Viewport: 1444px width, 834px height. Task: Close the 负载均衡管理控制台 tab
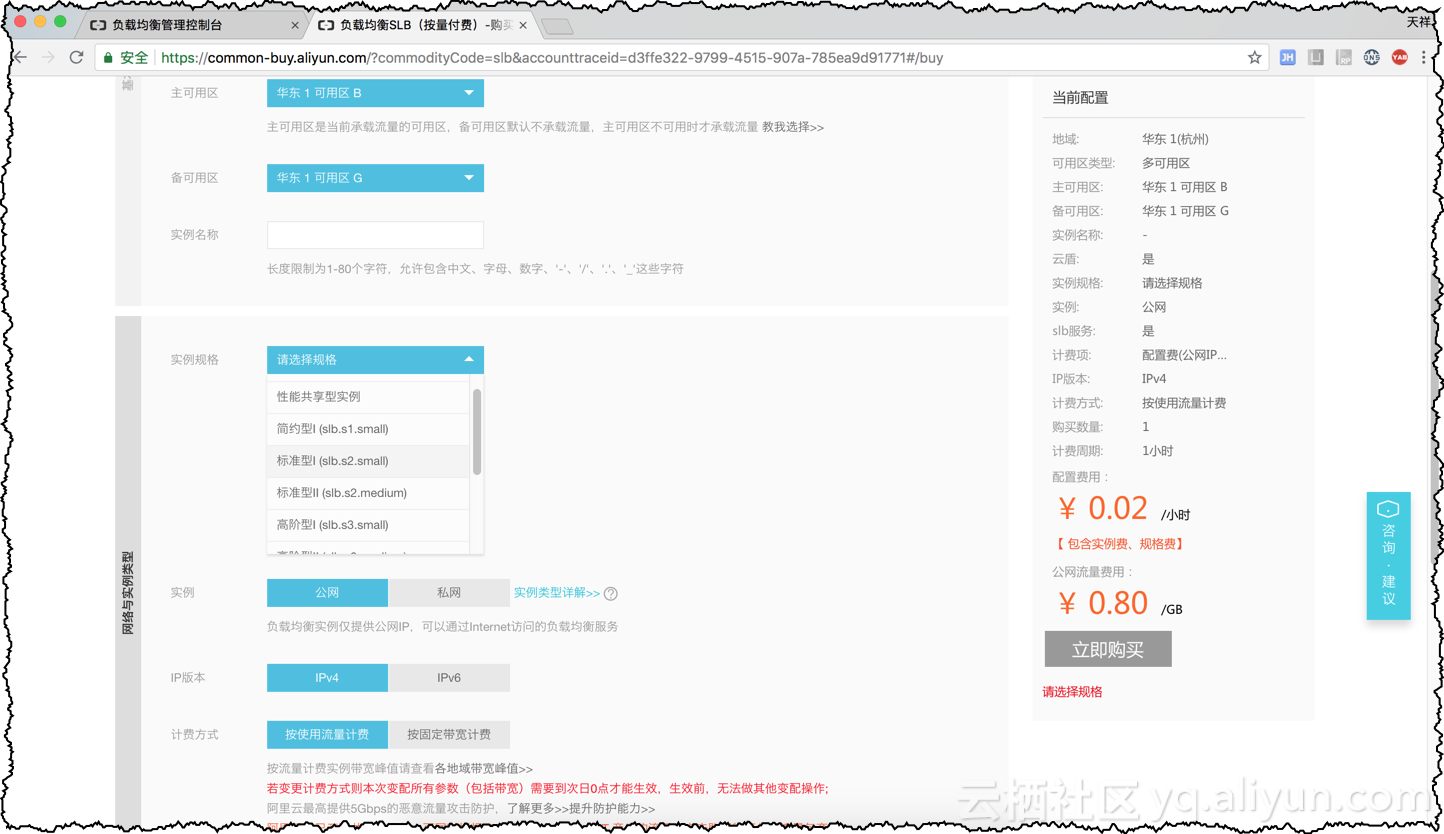coord(295,25)
